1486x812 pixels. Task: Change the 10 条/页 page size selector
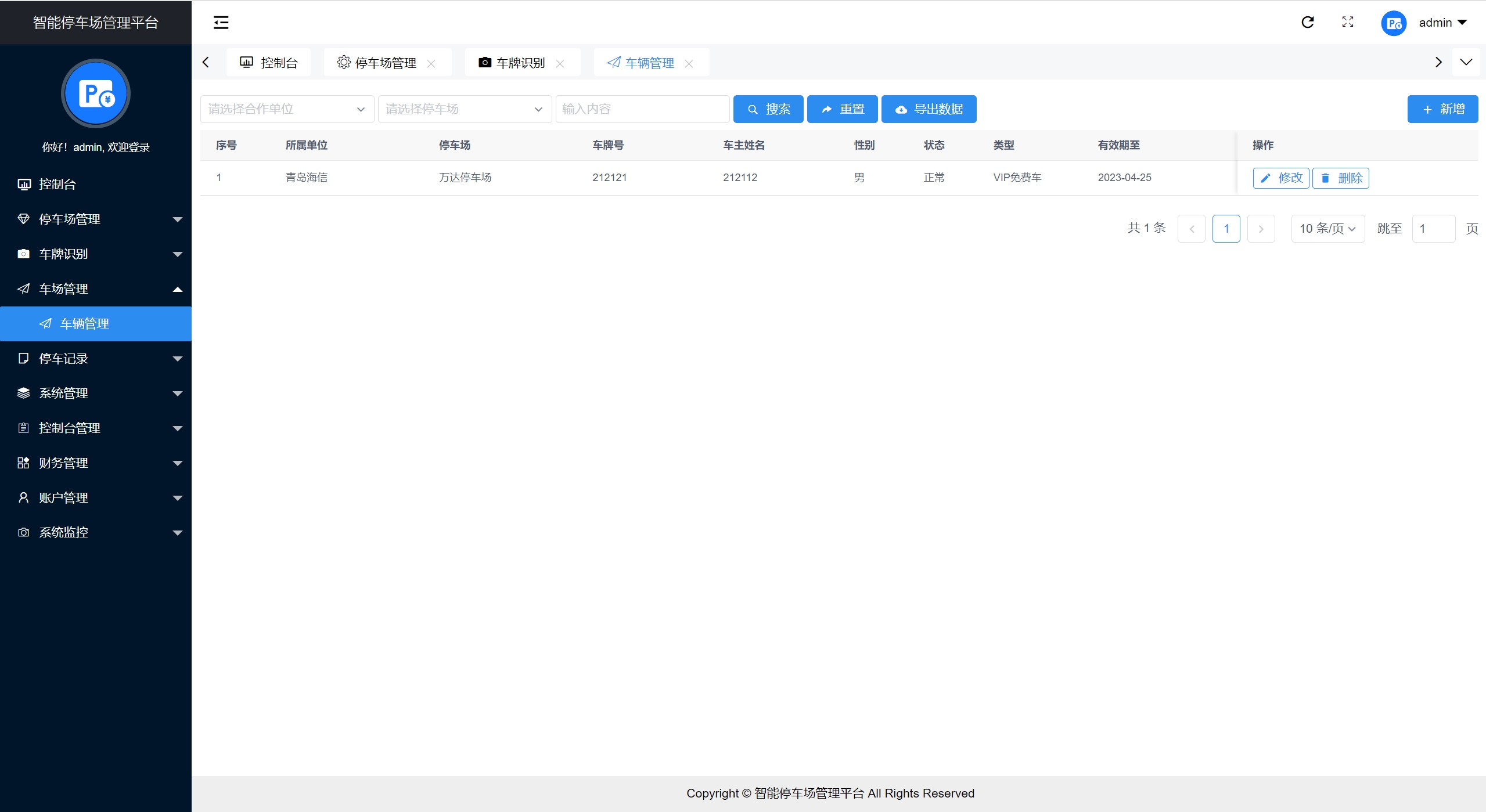tap(1327, 229)
